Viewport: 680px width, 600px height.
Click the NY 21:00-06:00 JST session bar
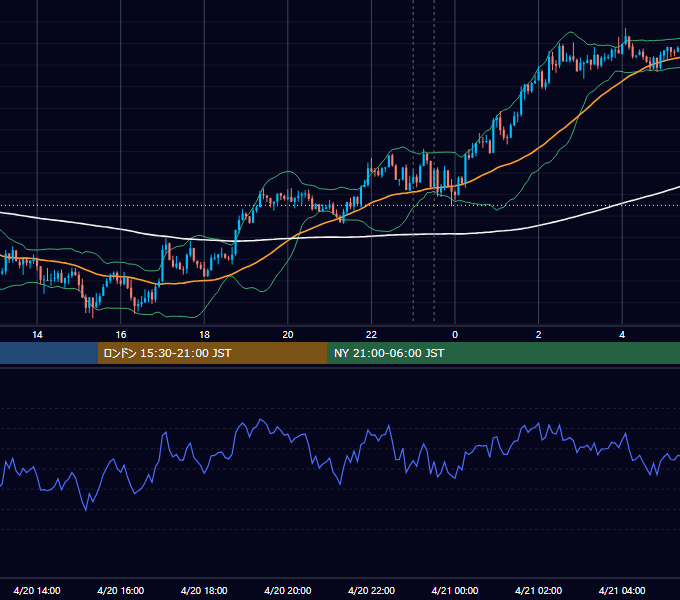[503, 353]
